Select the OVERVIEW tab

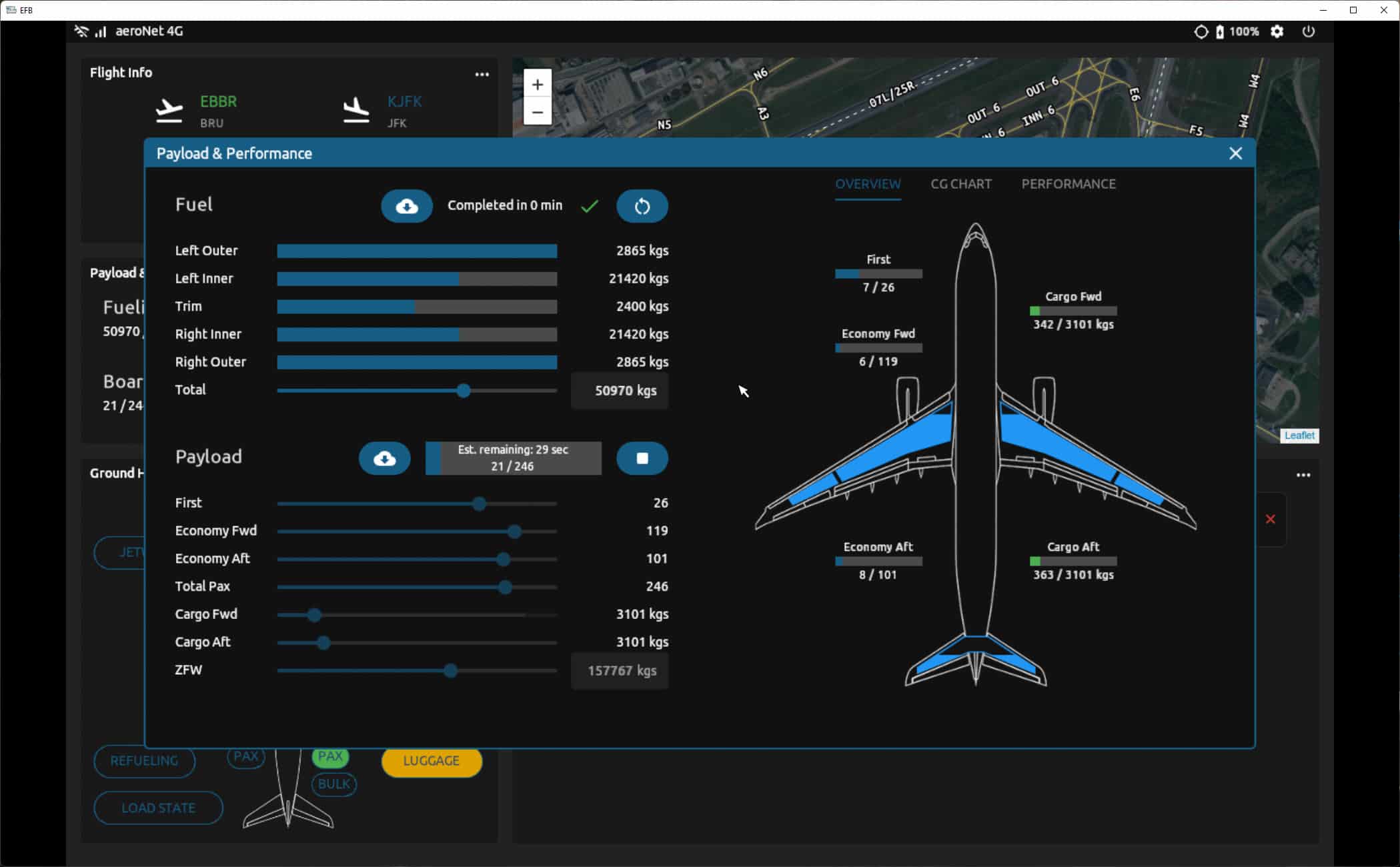[x=867, y=184]
